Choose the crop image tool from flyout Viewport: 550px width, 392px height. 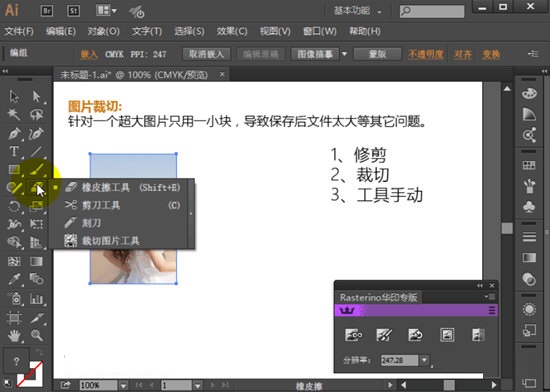pyautogui.click(x=123, y=241)
